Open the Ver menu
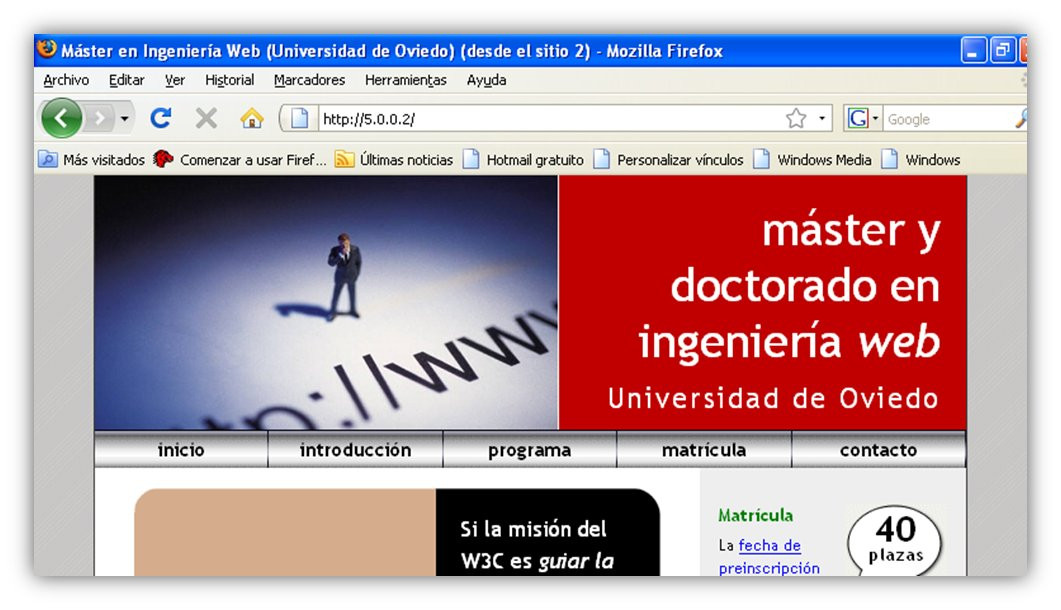 pyautogui.click(x=175, y=80)
